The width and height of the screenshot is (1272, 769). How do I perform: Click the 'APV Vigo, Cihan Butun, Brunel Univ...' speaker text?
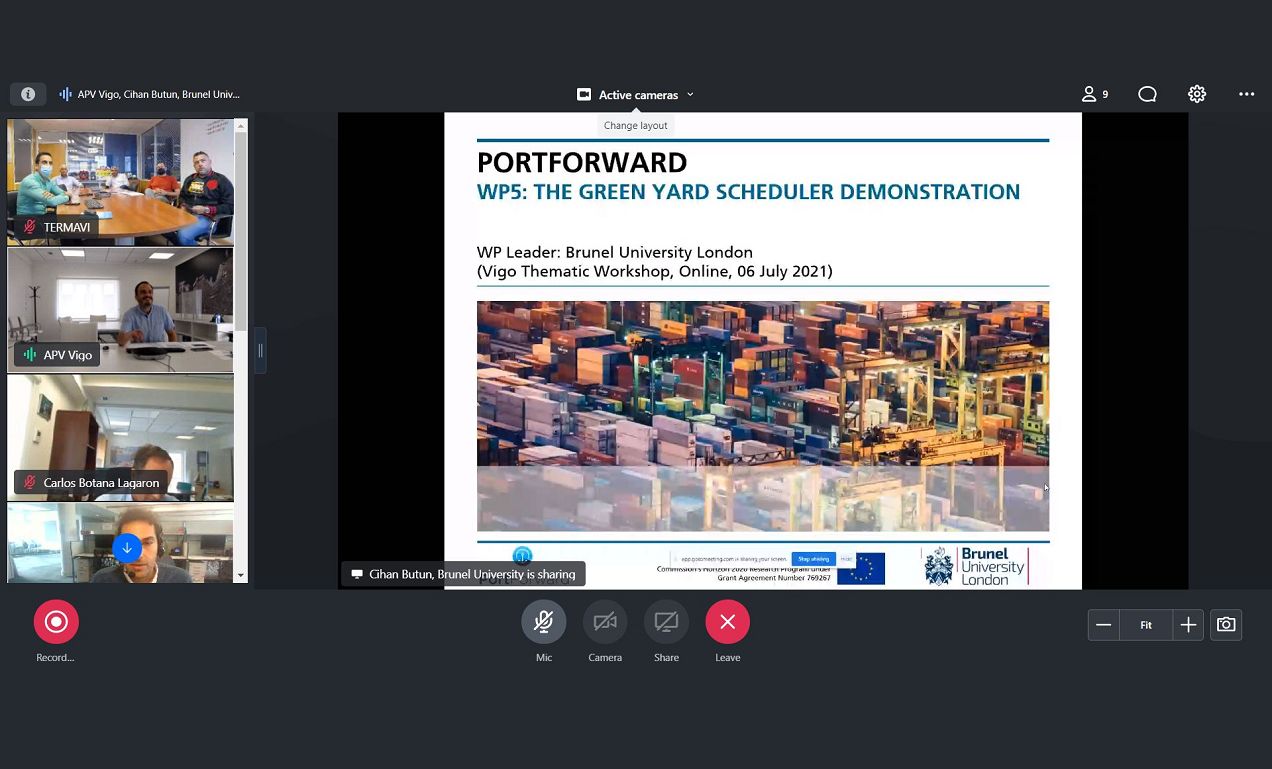[x=159, y=94]
